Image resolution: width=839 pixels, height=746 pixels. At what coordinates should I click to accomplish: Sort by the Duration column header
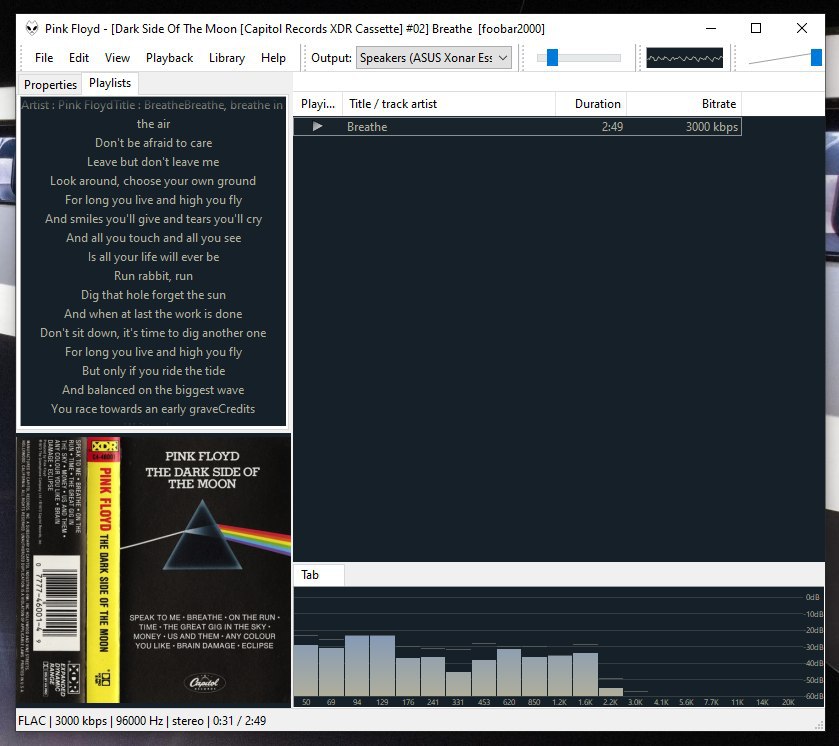591,104
